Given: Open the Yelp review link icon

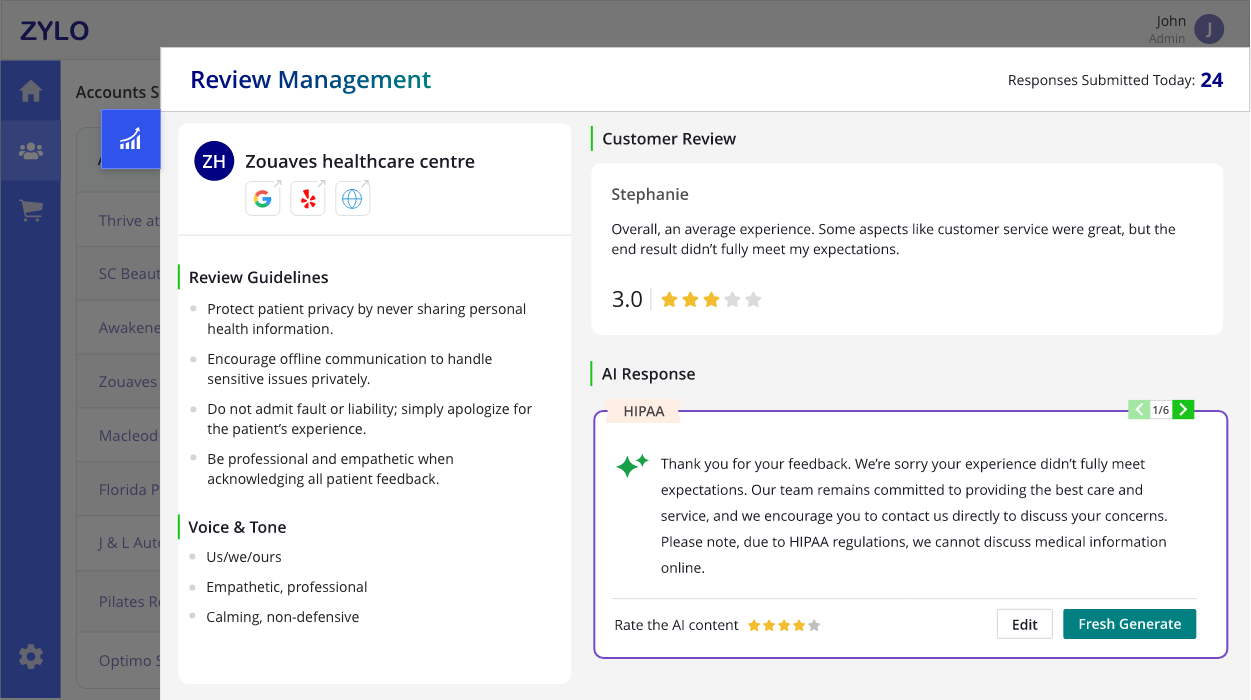Looking at the screenshot, I should pyautogui.click(x=308, y=199).
